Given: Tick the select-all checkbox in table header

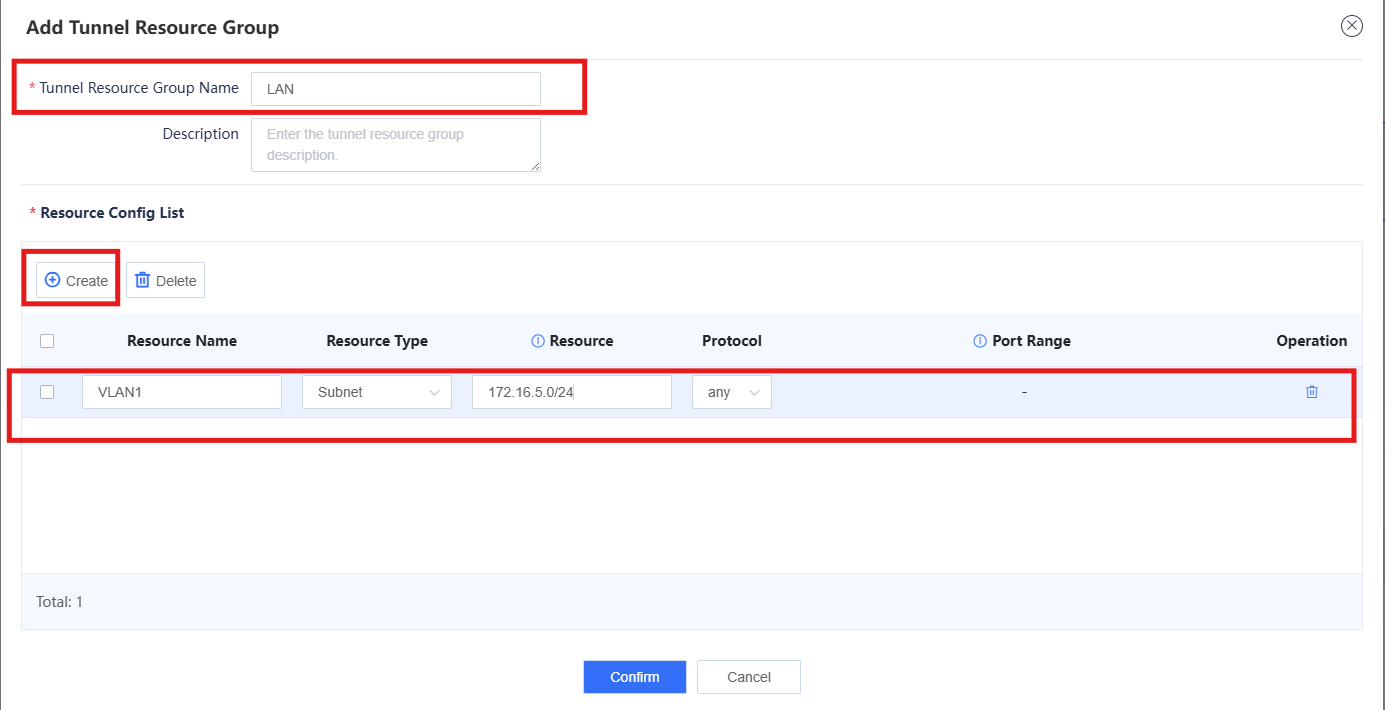Looking at the screenshot, I should pos(47,341).
